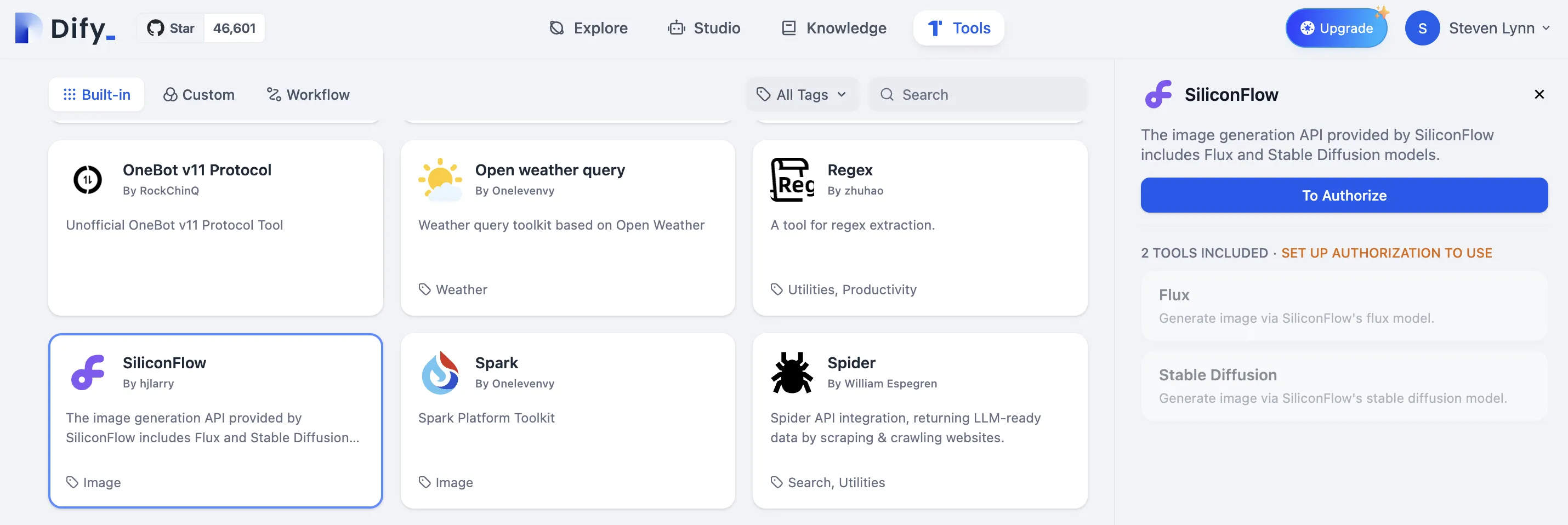Select the Stable Diffusion tool entry

1343,386
